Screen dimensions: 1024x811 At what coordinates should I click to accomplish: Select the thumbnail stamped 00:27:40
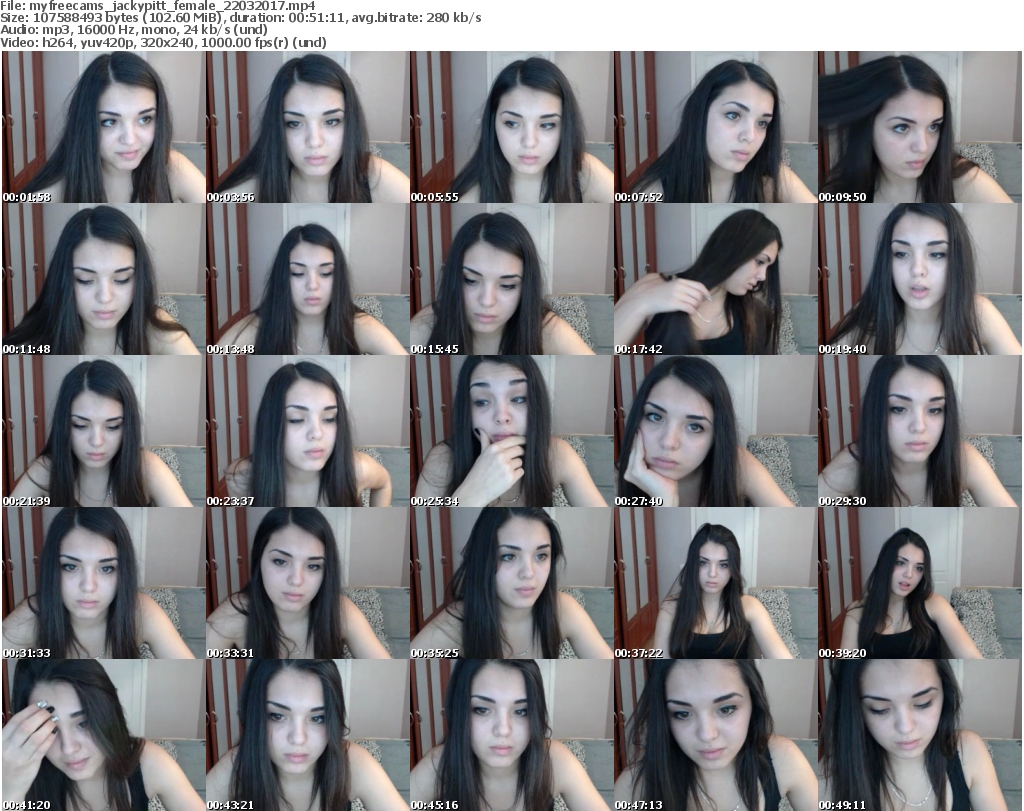(x=715, y=432)
